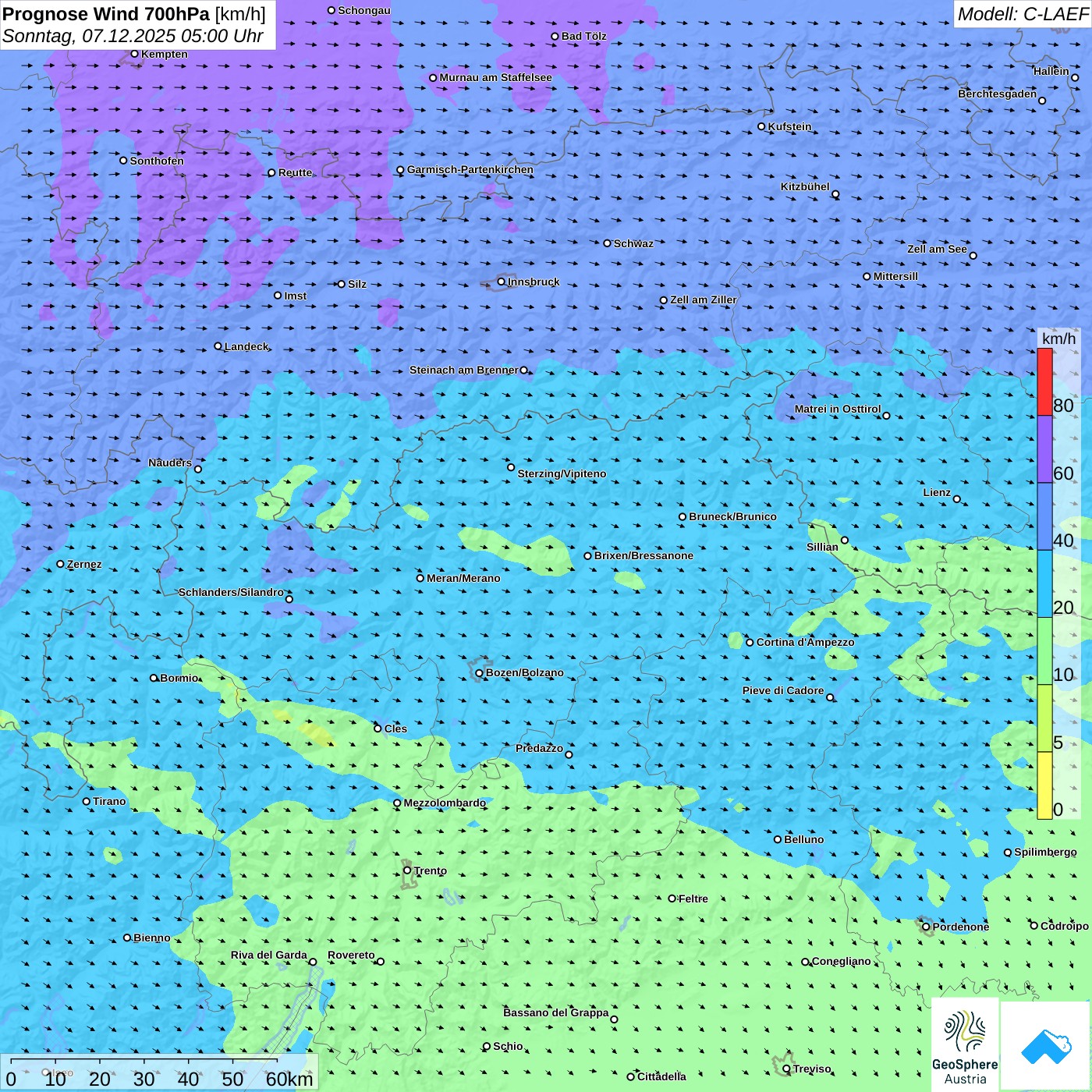1092x1092 pixels.
Task: Click the 'Codroipo' label
Action: click(x=1065, y=926)
